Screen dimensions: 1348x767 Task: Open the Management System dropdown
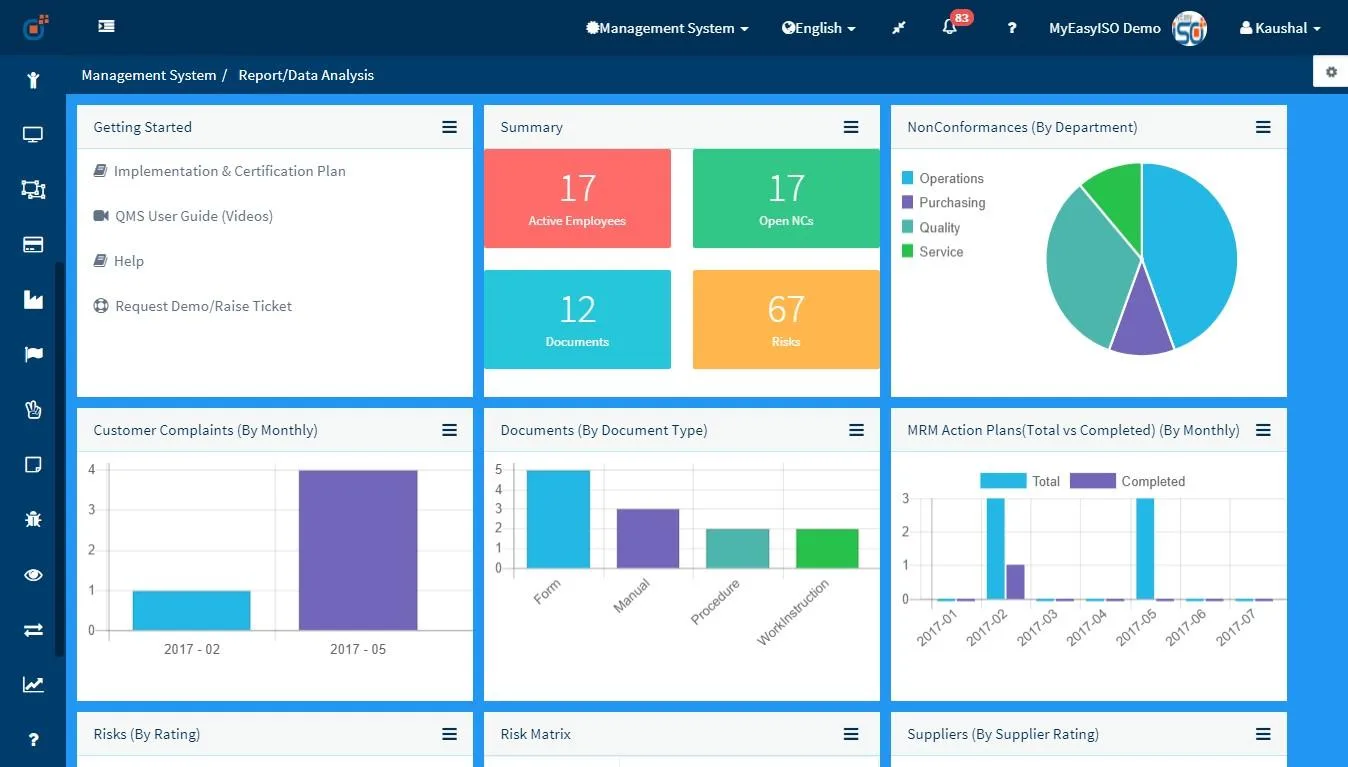pos(667,28)
